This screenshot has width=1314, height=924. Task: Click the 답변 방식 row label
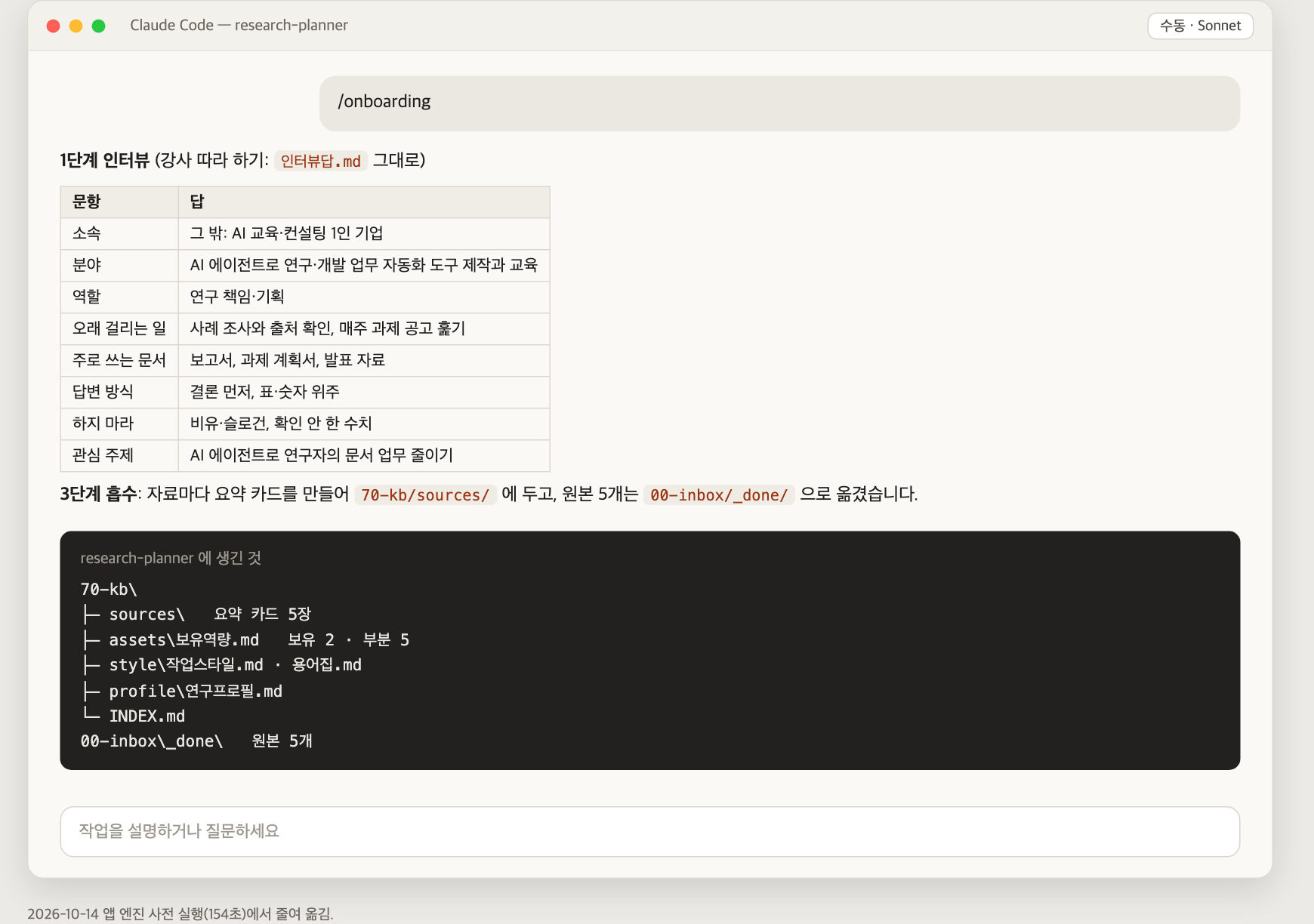point(119,392)
